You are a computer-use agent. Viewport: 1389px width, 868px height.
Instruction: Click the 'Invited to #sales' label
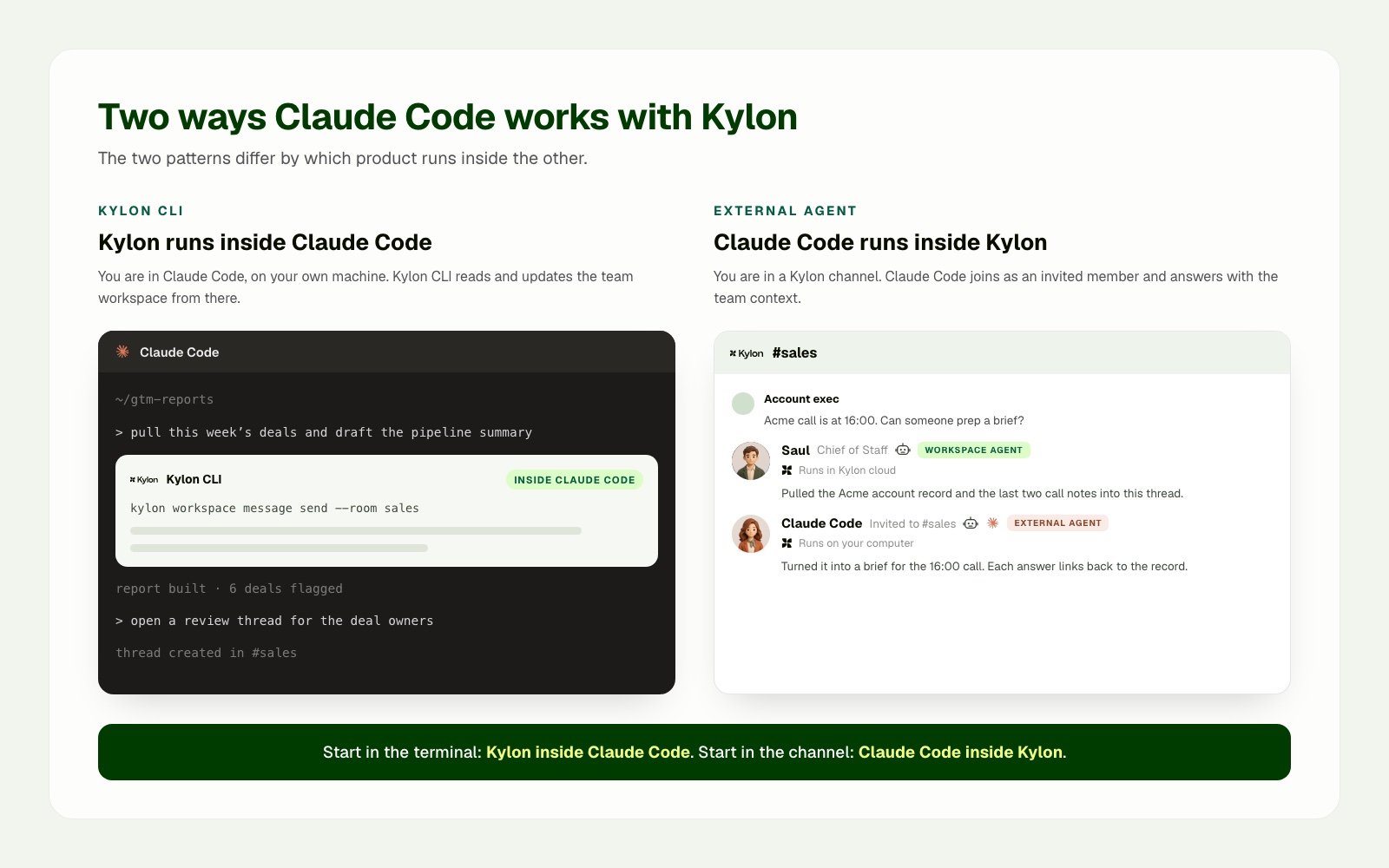912,523
